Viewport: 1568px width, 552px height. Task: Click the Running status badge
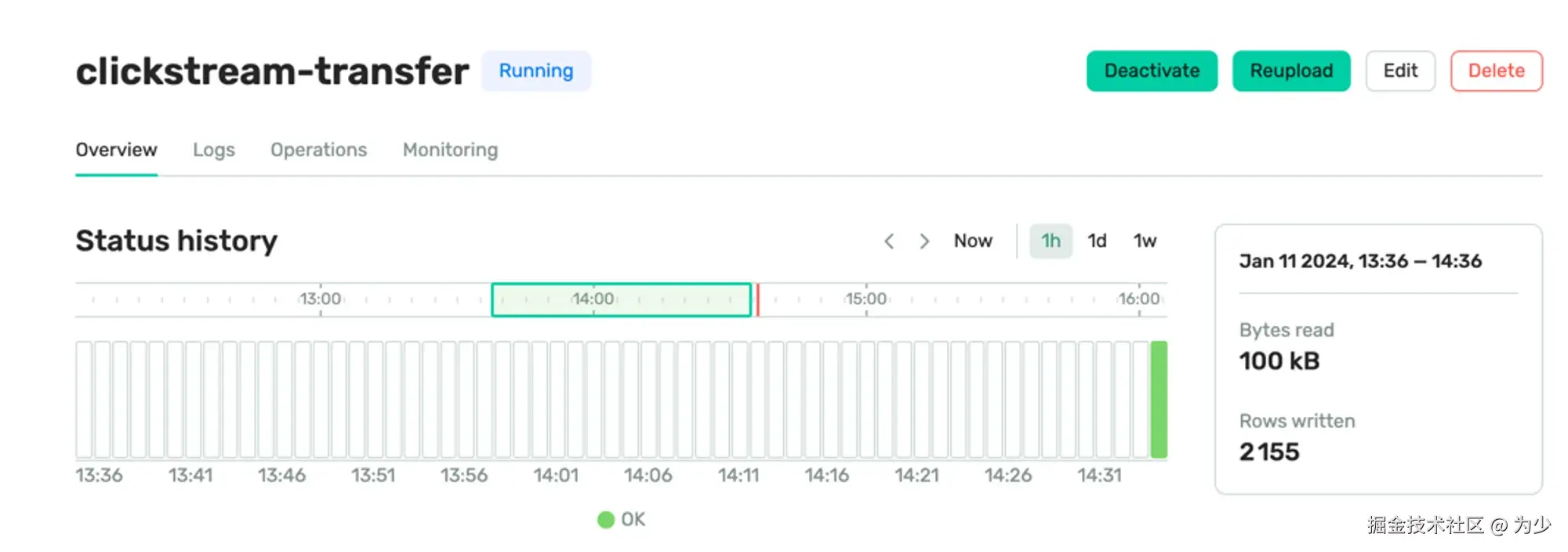[536, 71]
